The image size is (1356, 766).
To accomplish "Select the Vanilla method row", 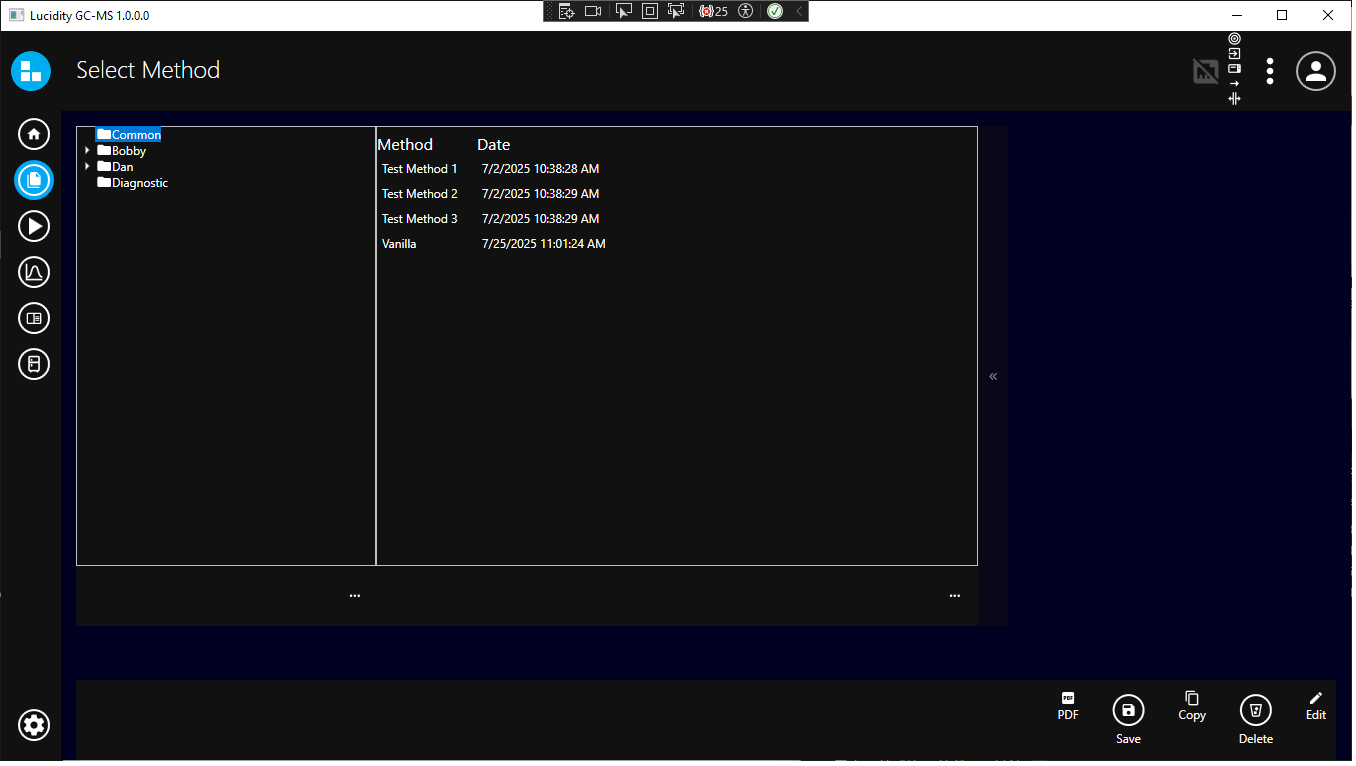I will tap(399, 244).
